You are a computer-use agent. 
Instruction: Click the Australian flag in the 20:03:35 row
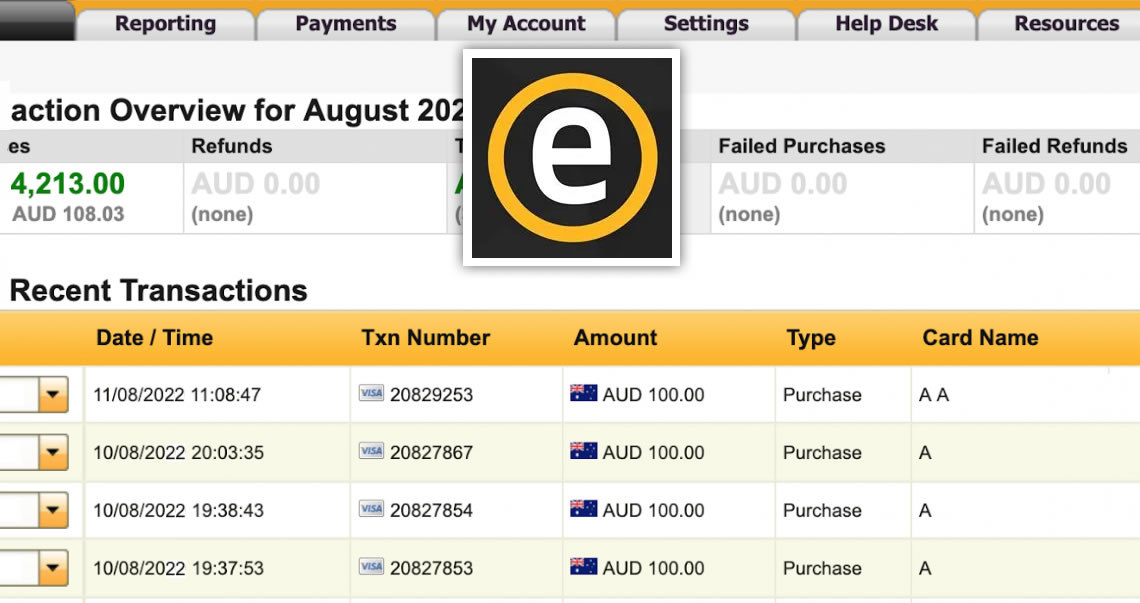[583, 451]
